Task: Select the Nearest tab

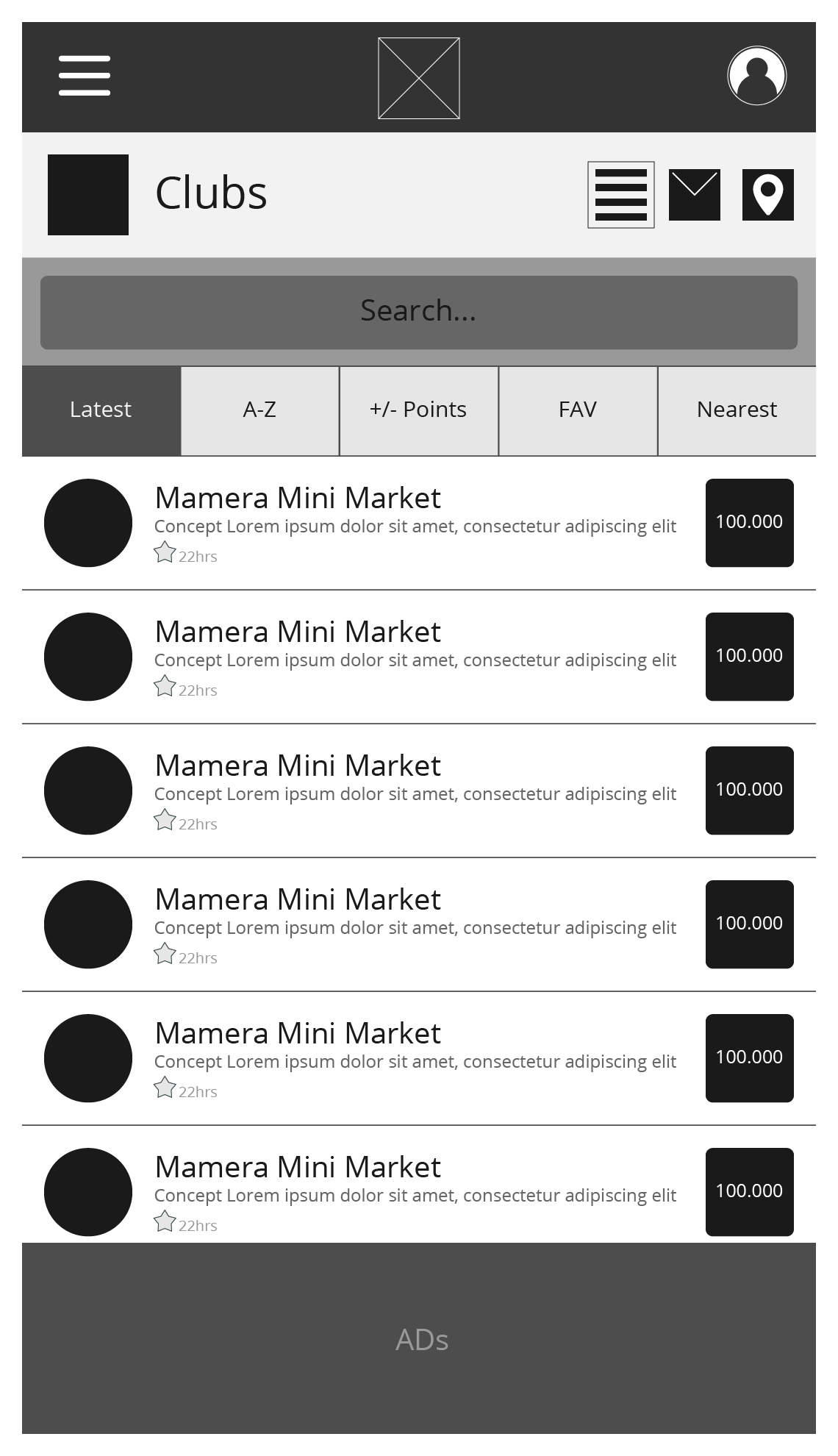Action: click(737, 410)
